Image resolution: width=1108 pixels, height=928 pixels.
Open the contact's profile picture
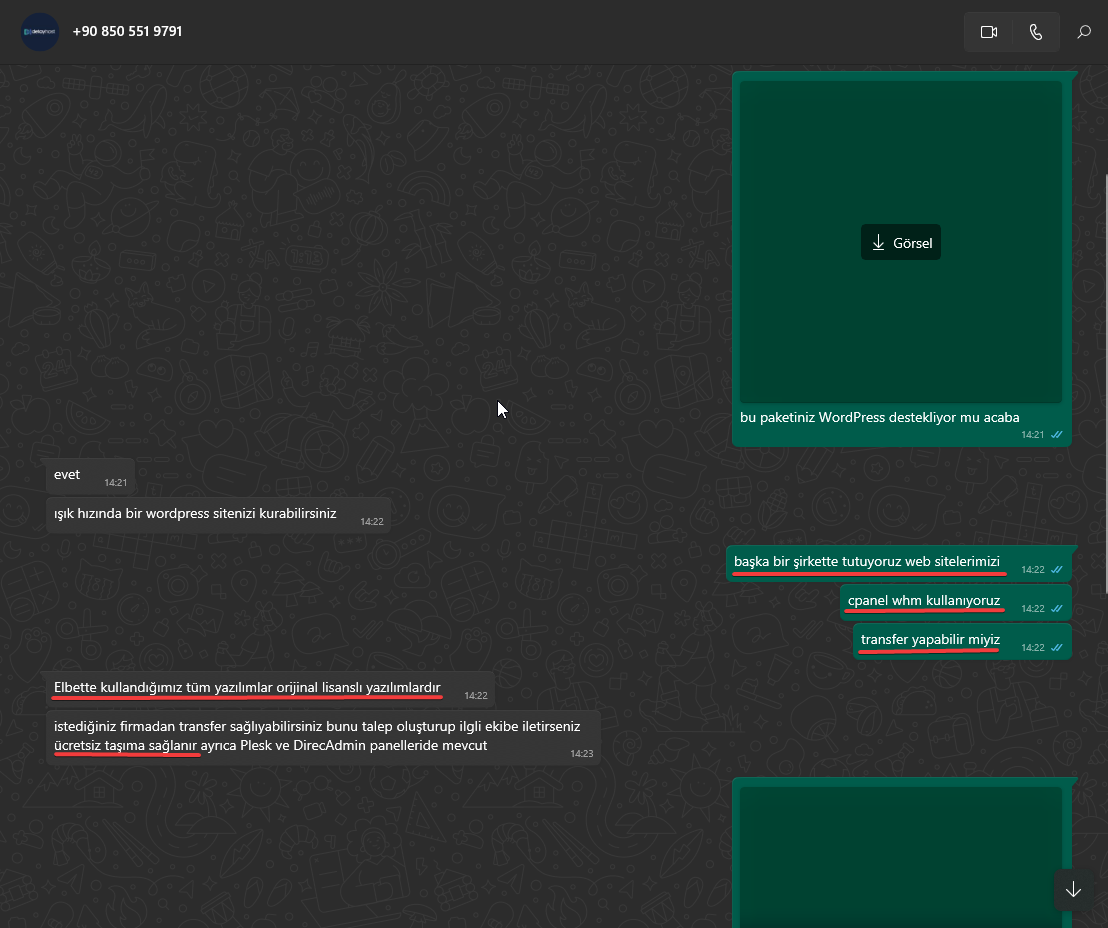(x=40, y=32)
